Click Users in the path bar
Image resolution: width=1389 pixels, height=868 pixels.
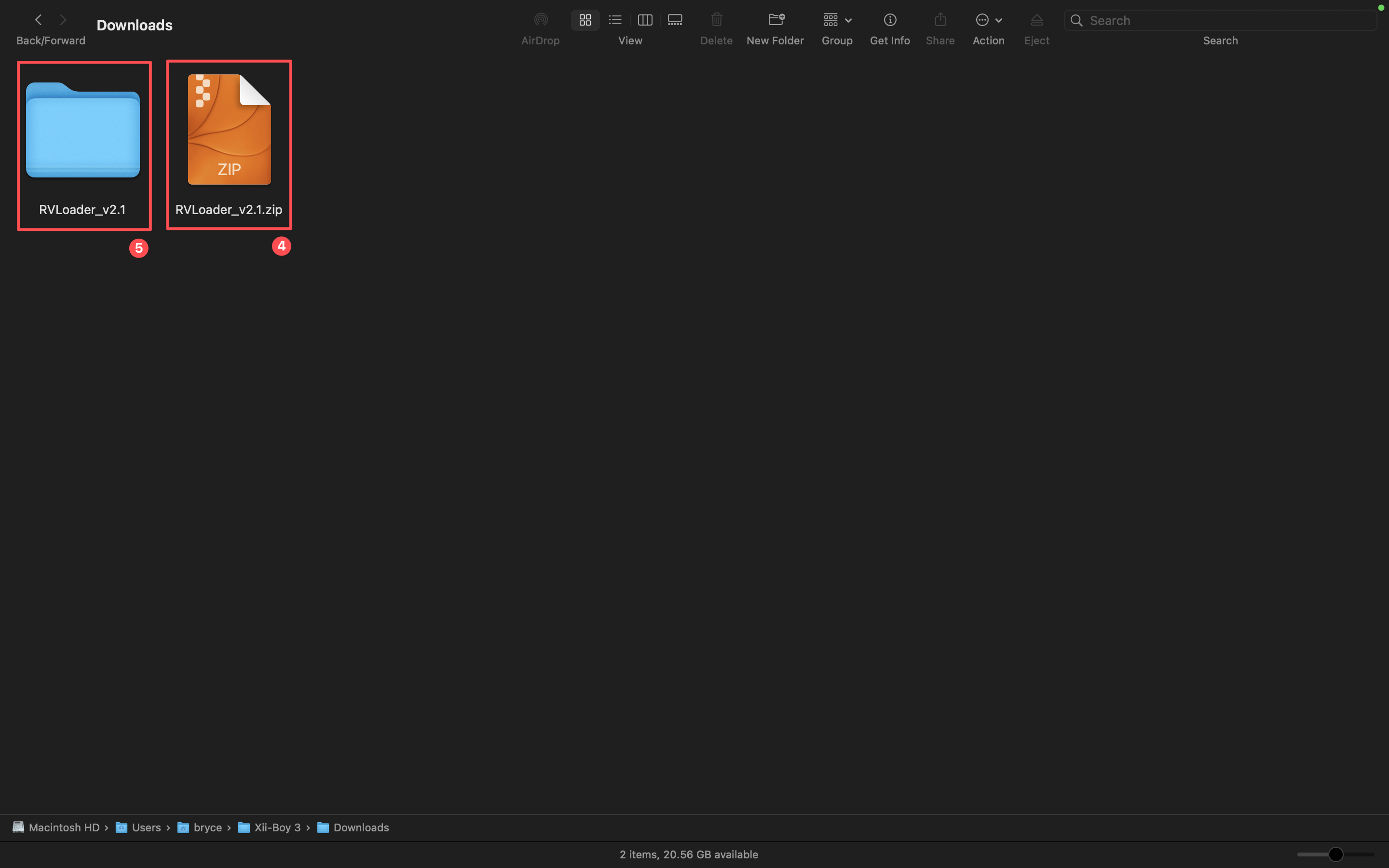point(138,827)
